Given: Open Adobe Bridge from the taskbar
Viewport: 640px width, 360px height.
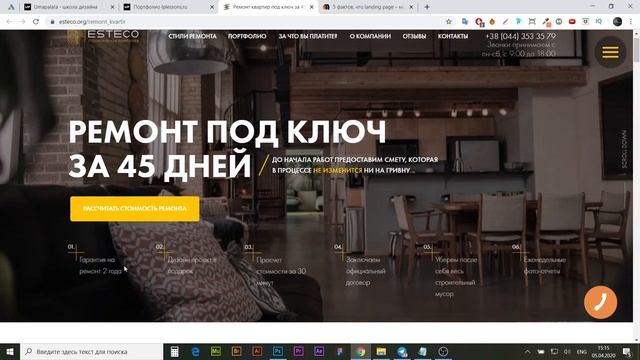Looking at the screenshot, I should click(x=236, y=351).
